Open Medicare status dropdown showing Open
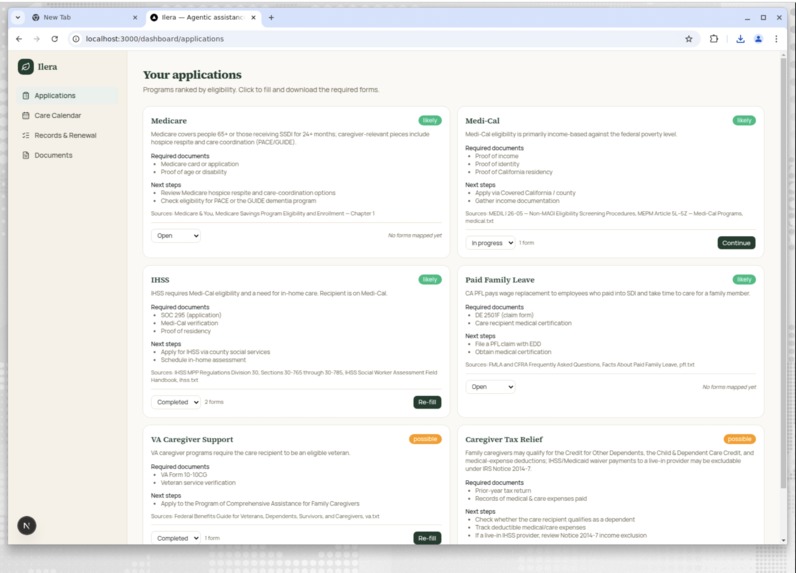 coord(176,235)
